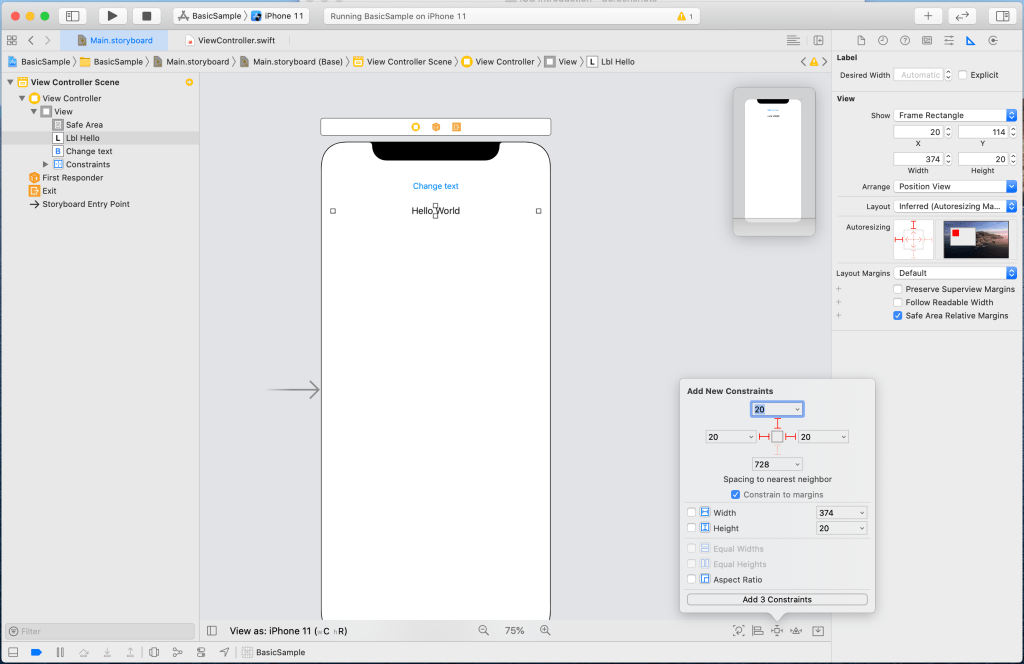Open the Library with the plus button
The height and width of the screenshot is (664, 1024).
[x=928, y=16]
